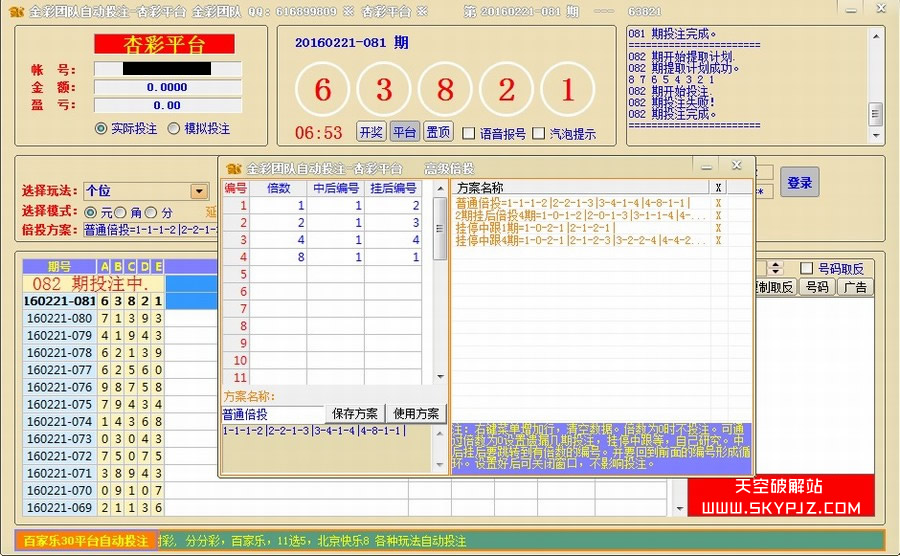Screen dimensions: 900x556
Task: Minimize the 高级倍投 dialog
Action: 707,167
